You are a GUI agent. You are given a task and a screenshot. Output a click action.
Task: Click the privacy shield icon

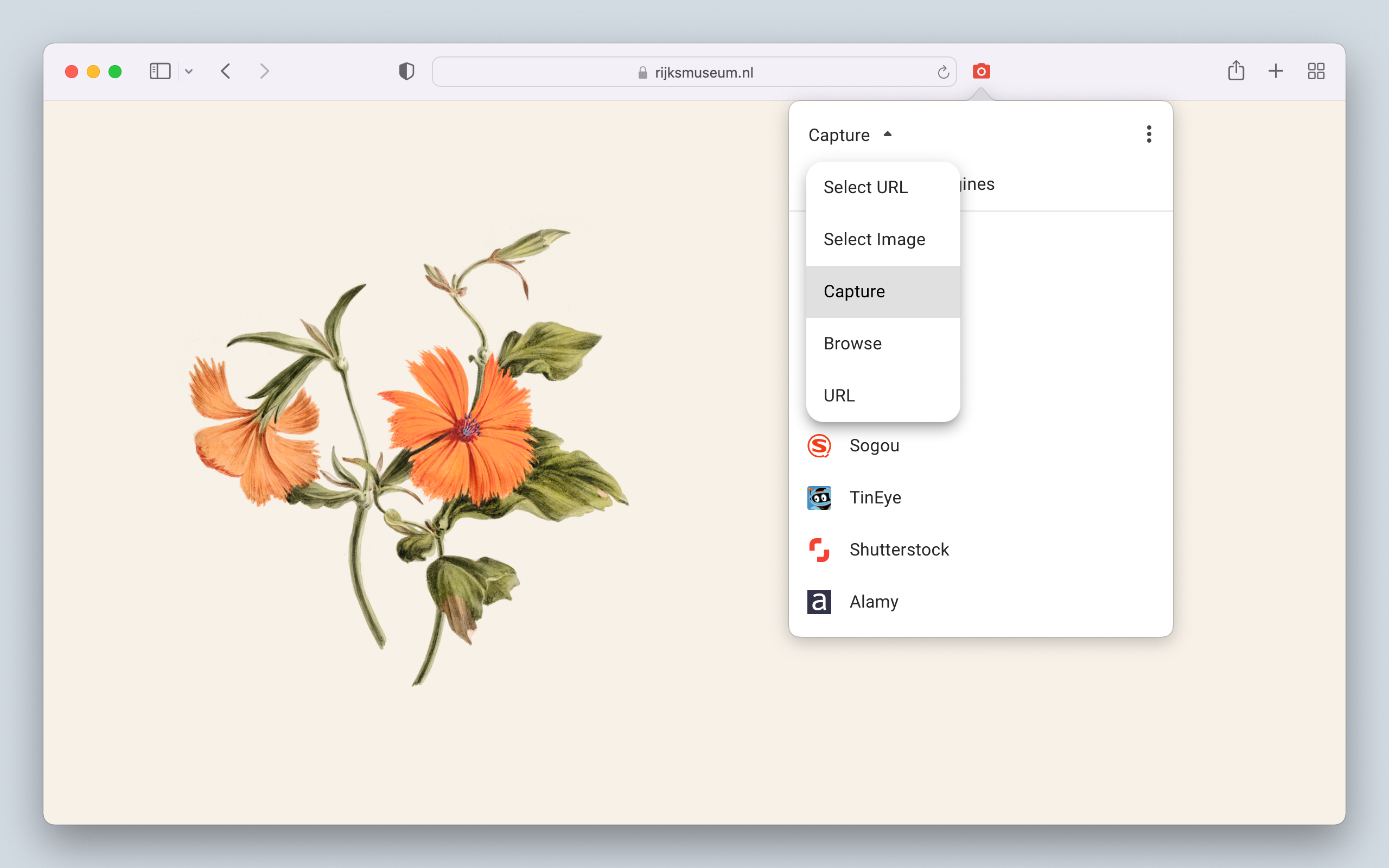point(406,71)
